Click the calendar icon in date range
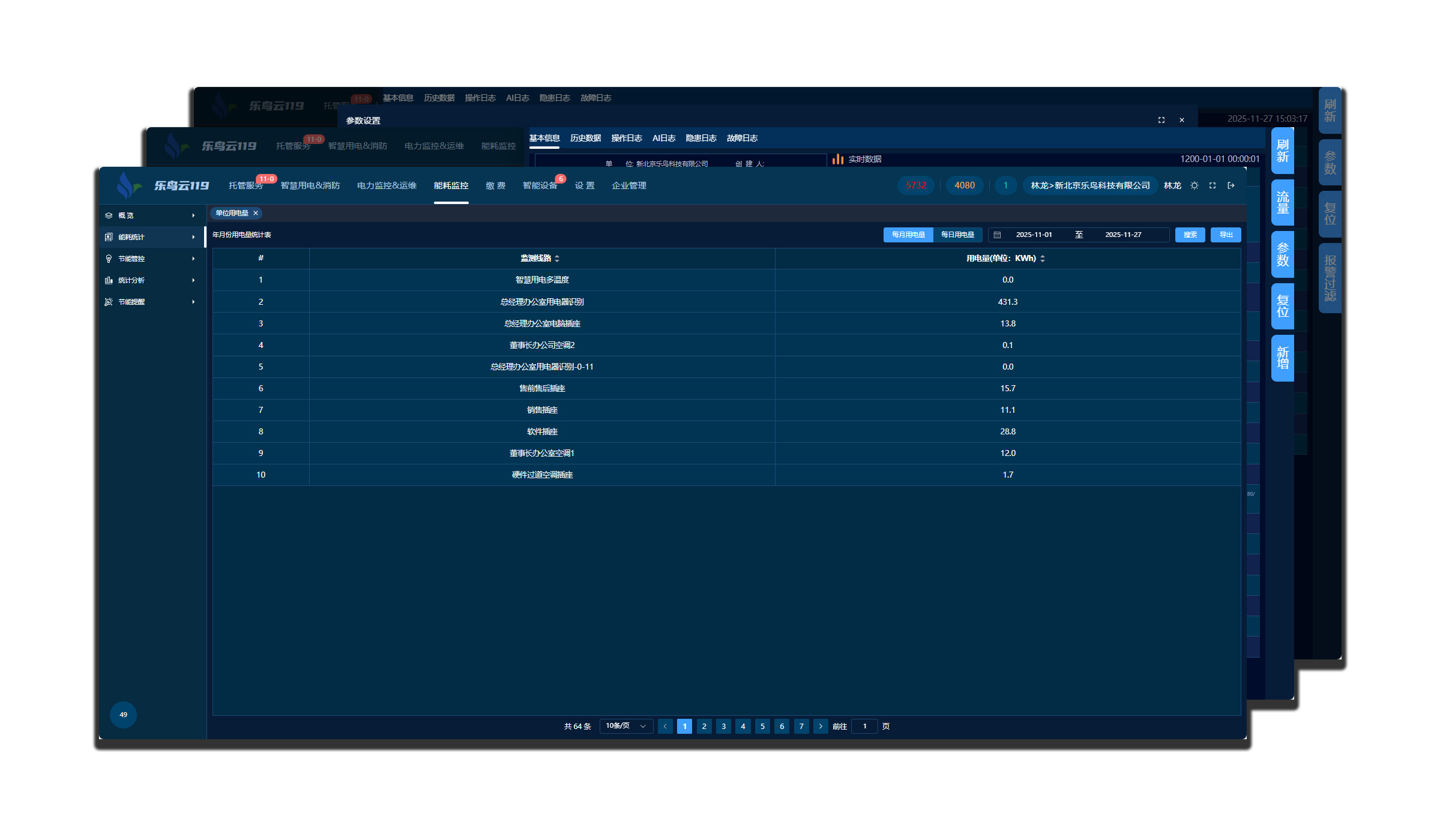Image resolution: width=1440 pixels, height=840 pixels. (997, 235)
